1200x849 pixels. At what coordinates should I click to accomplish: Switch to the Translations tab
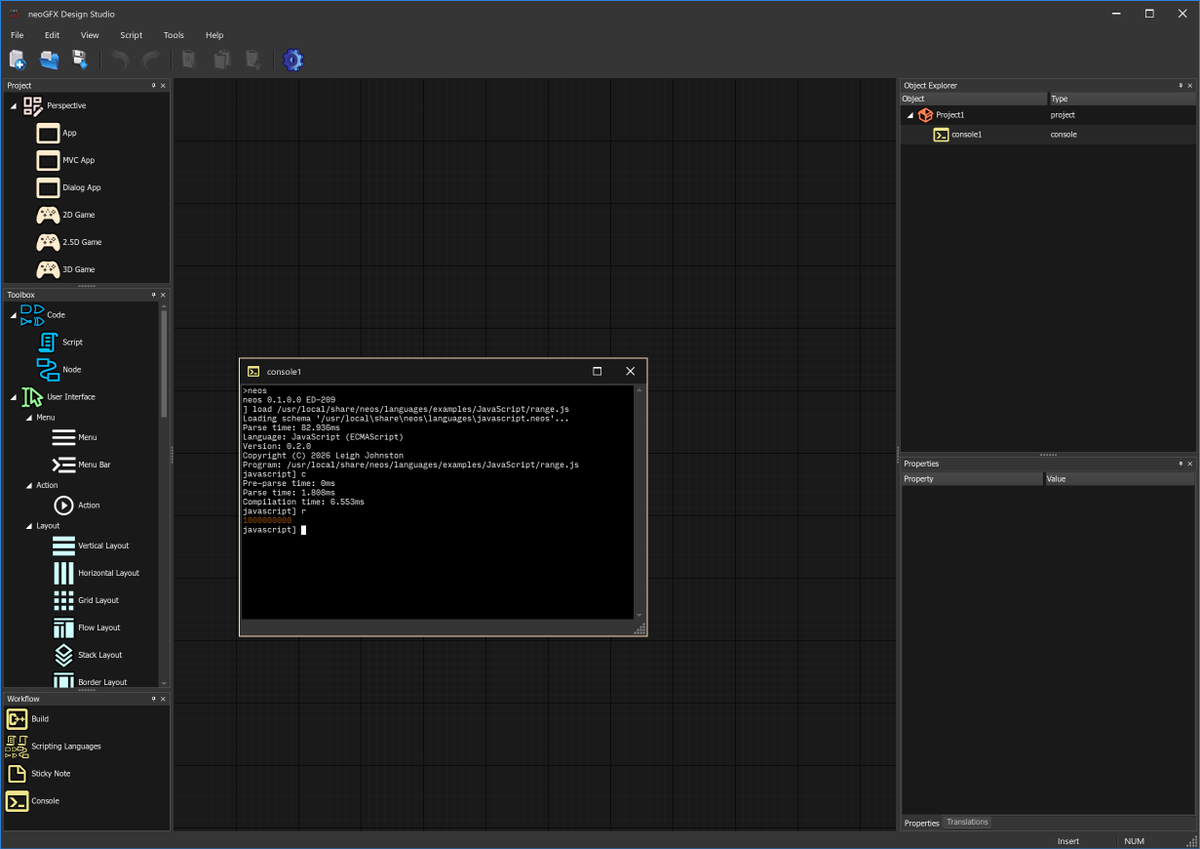[x=967, y=822]
